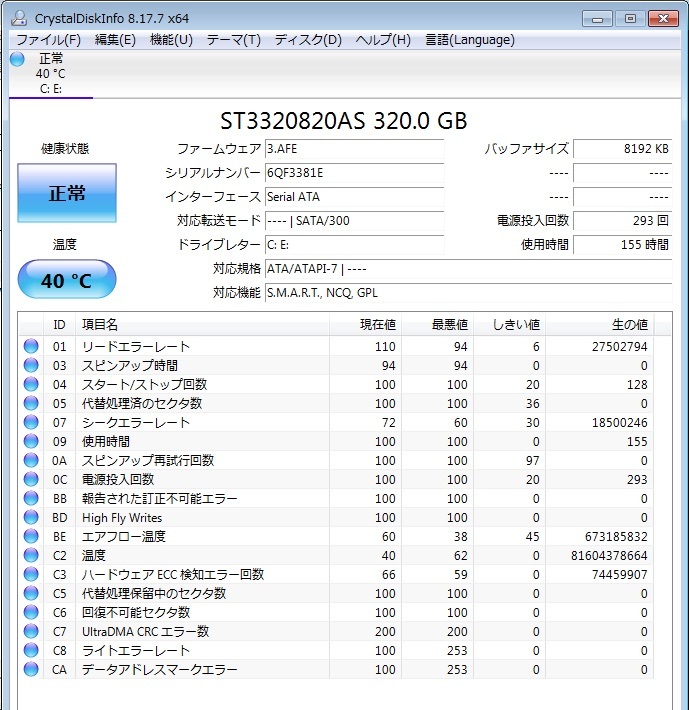Maximize the CrystalDiskInfo window
689x710 pixels.
[x=630, y=19]
